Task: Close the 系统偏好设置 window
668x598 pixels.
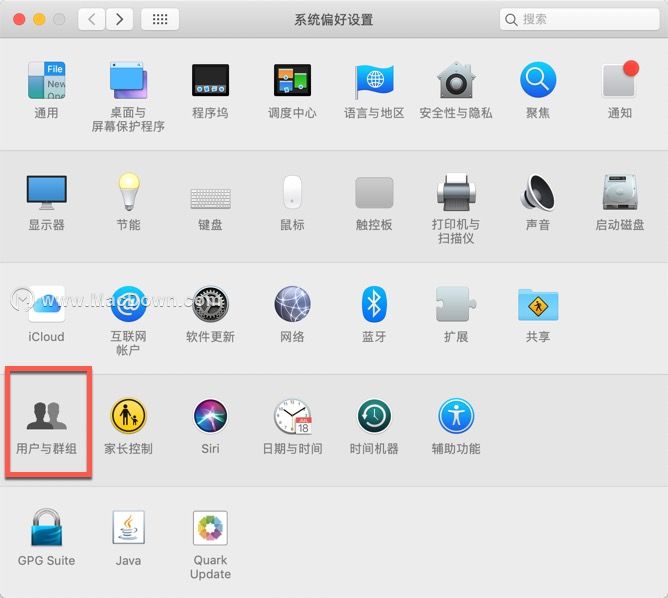Action: pos(19,19)
